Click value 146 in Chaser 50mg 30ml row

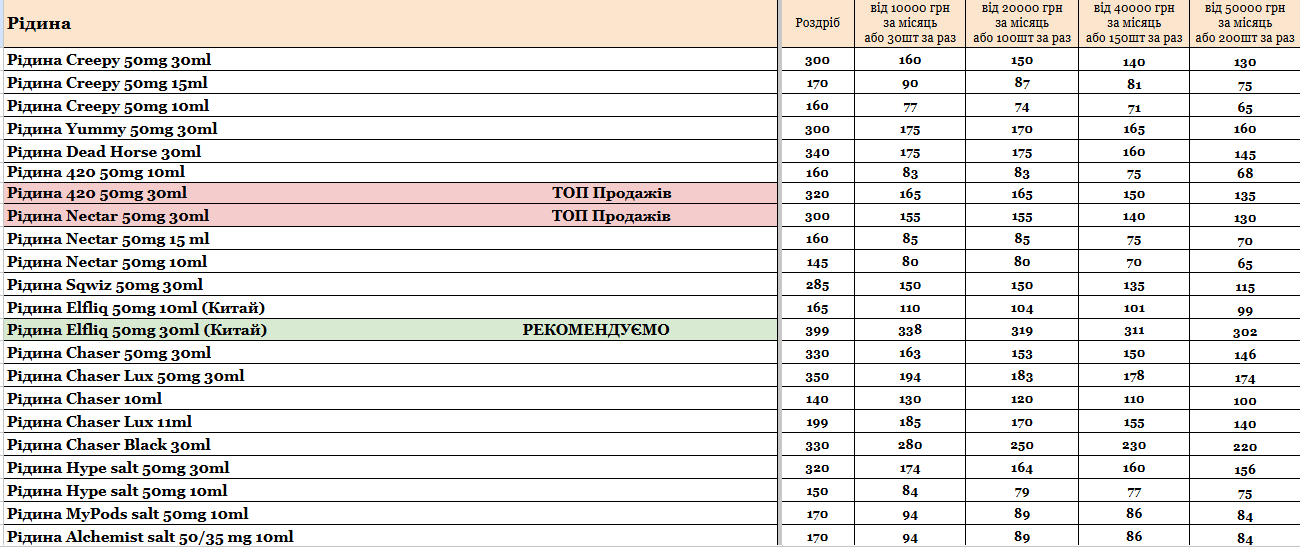coord(1245,354)
